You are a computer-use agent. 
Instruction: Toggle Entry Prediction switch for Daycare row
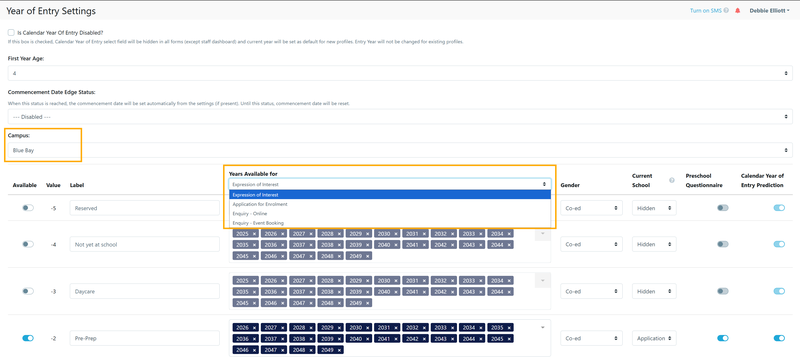click(x=779, y=291)
